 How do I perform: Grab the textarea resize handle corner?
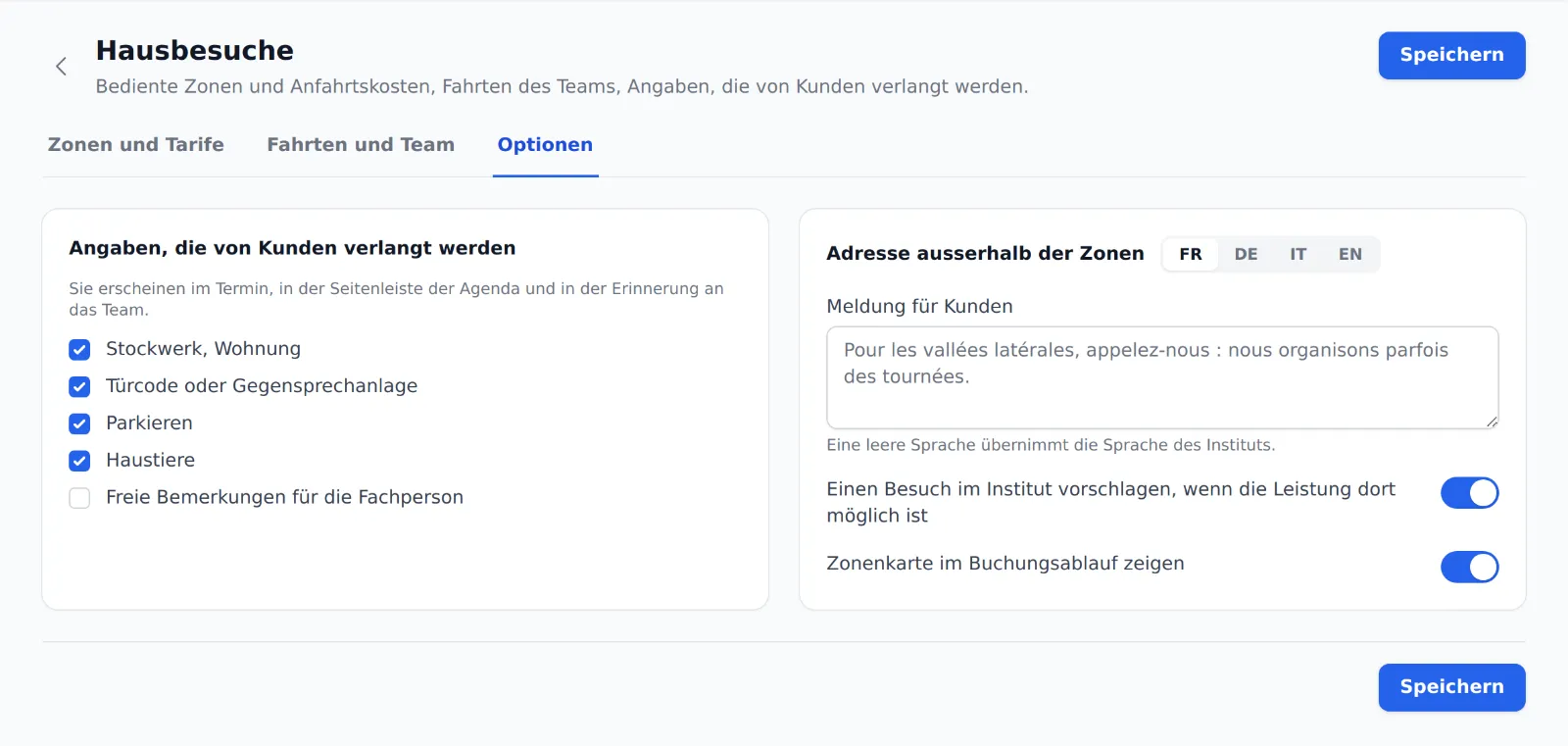coord(1492,422)
